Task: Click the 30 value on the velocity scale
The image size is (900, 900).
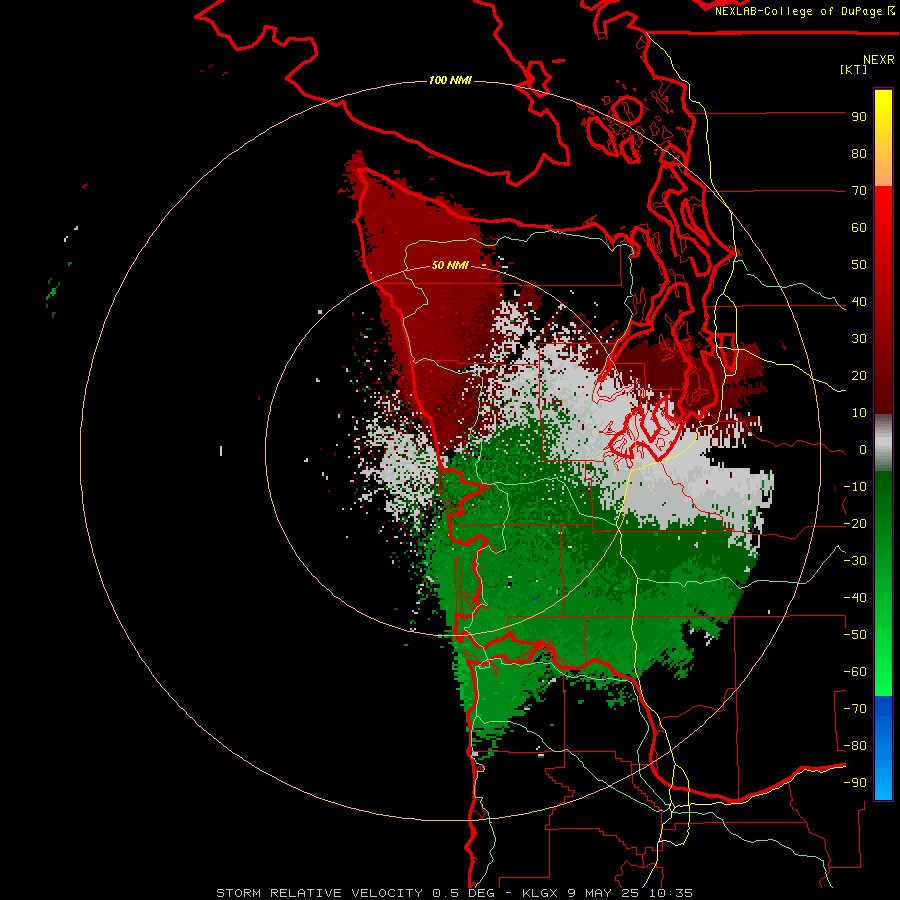Action: (859, 339)
